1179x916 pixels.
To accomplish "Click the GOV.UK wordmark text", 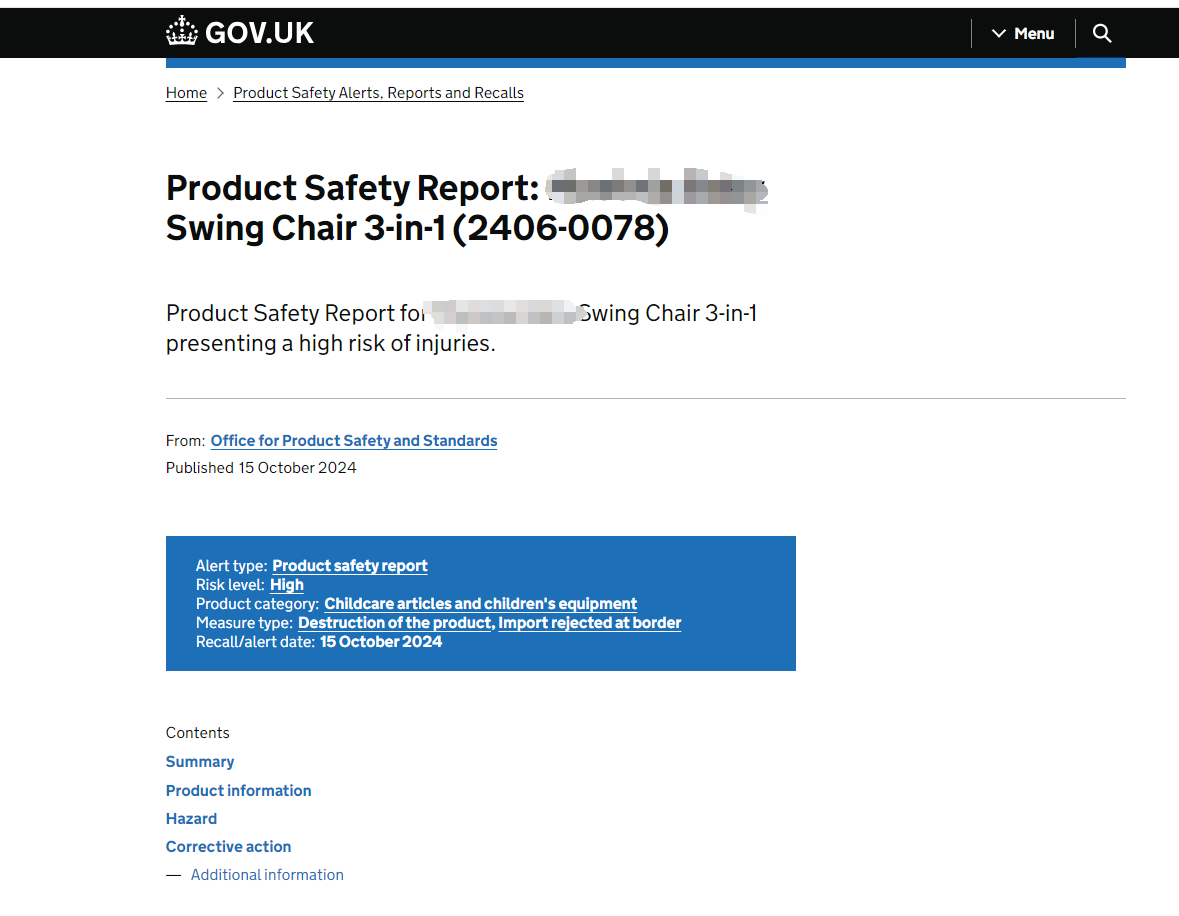I will 258,30.
